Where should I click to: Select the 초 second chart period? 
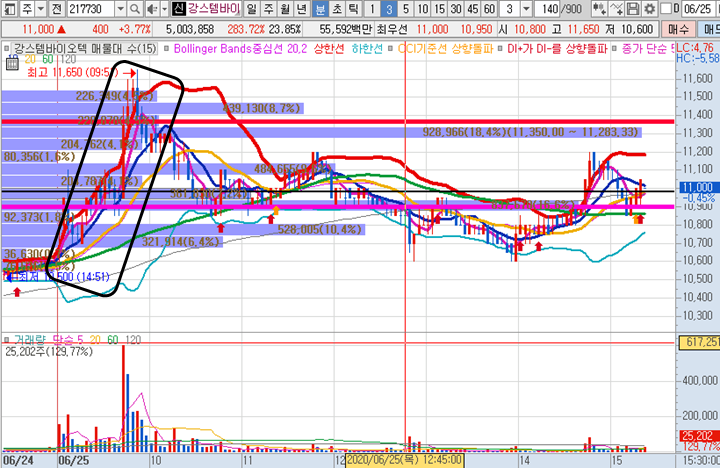[x=337, y=9]
